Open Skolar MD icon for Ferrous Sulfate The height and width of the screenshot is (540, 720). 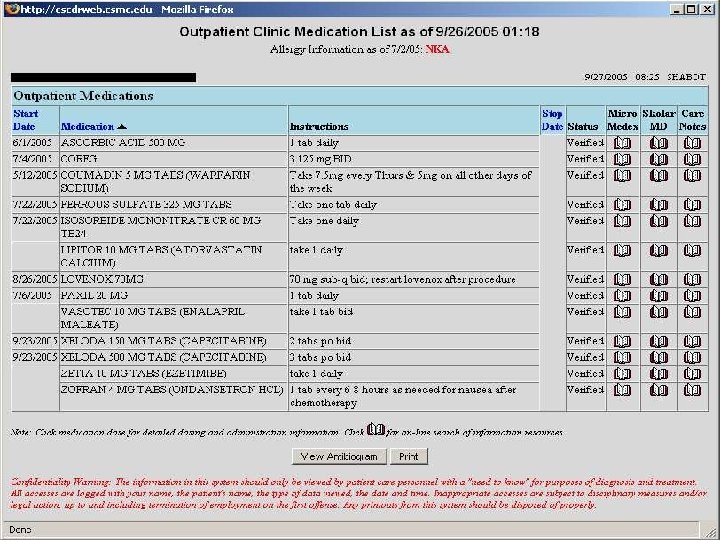[x=658, y=205]
